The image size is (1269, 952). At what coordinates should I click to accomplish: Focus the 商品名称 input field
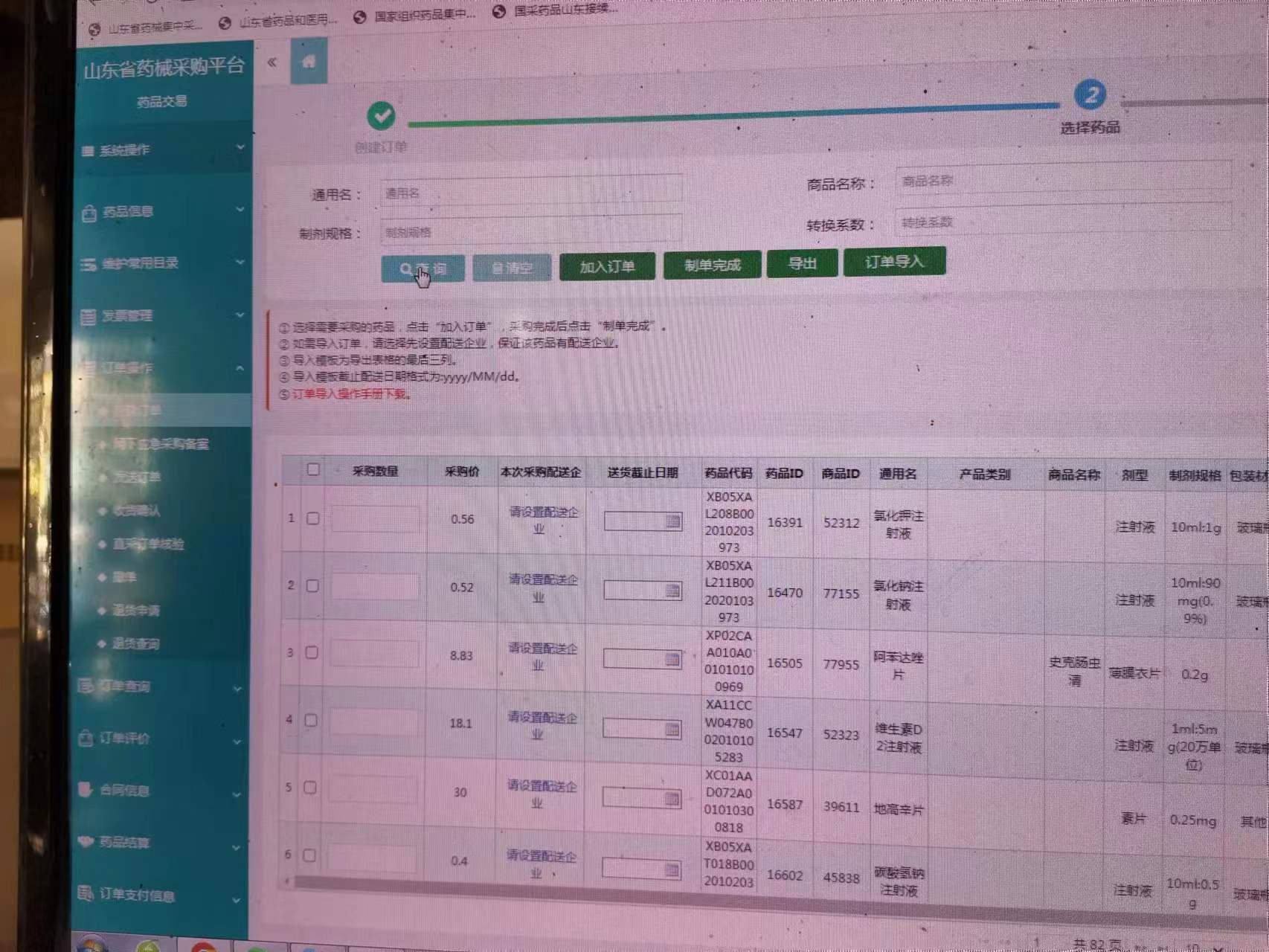point(1062,178)
